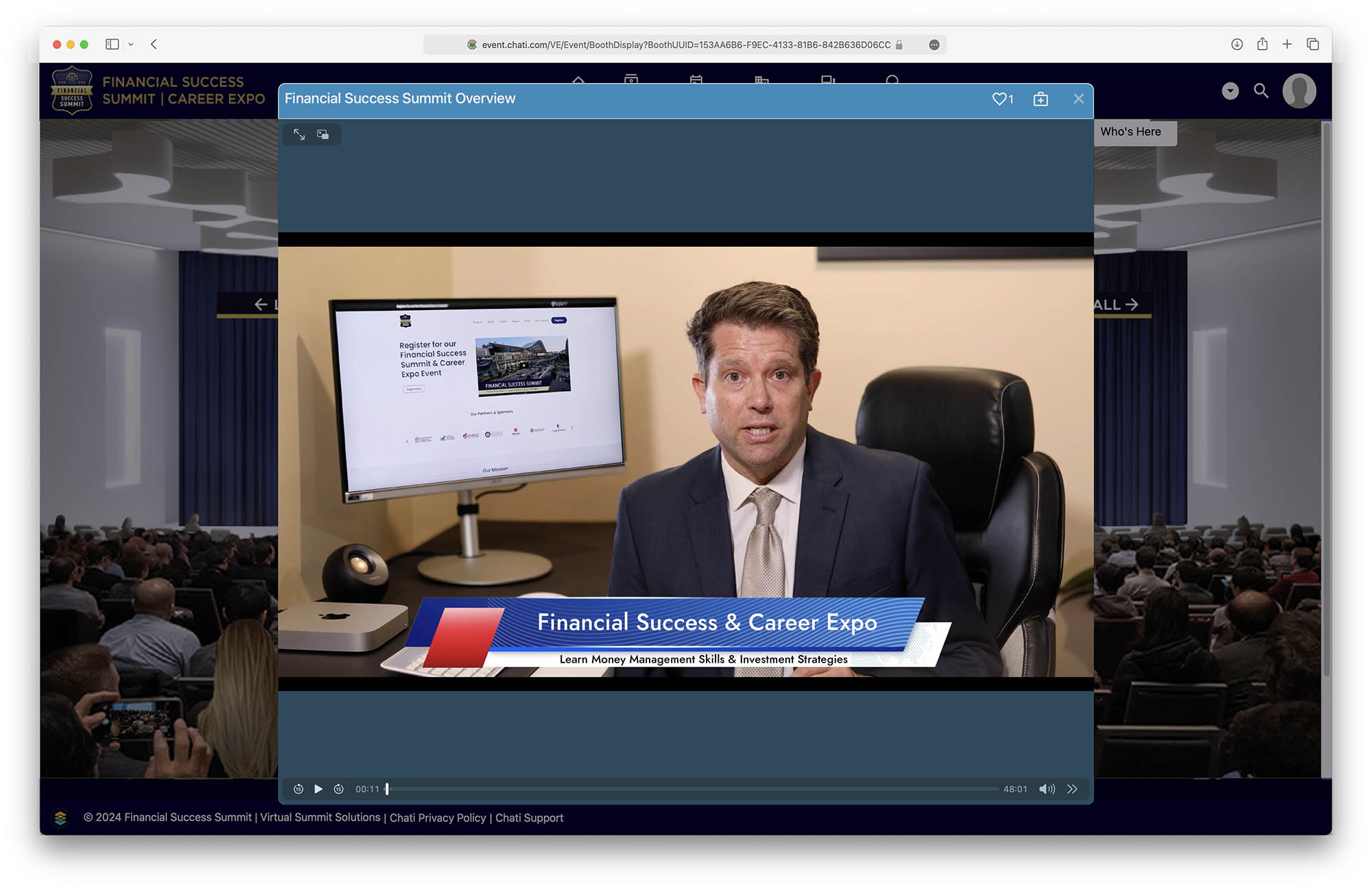1372x889 pixels.
Task: Open playback speed double-chevron menu
Action: 1072,789
